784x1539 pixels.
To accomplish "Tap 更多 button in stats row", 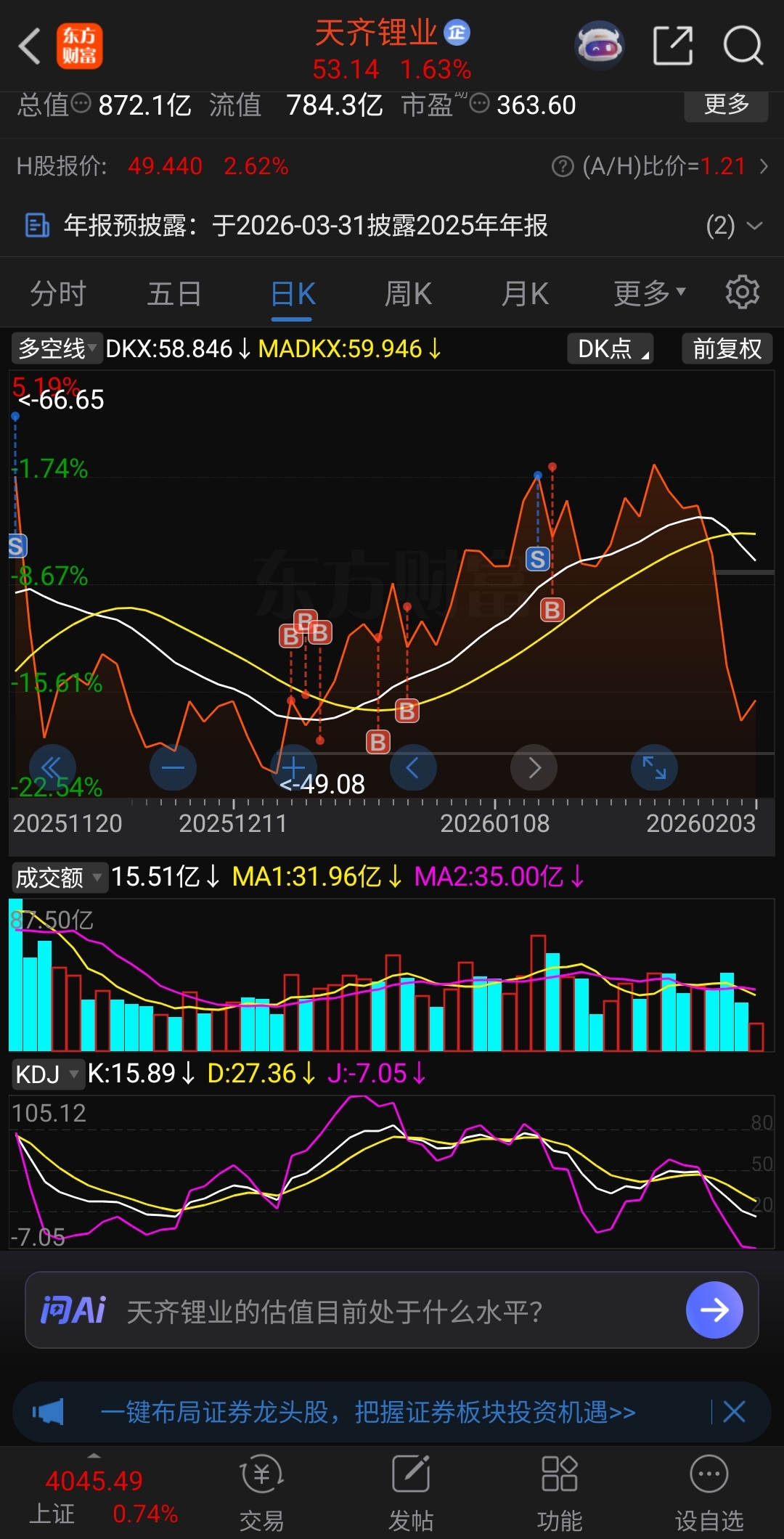I will tap(726, 105).
